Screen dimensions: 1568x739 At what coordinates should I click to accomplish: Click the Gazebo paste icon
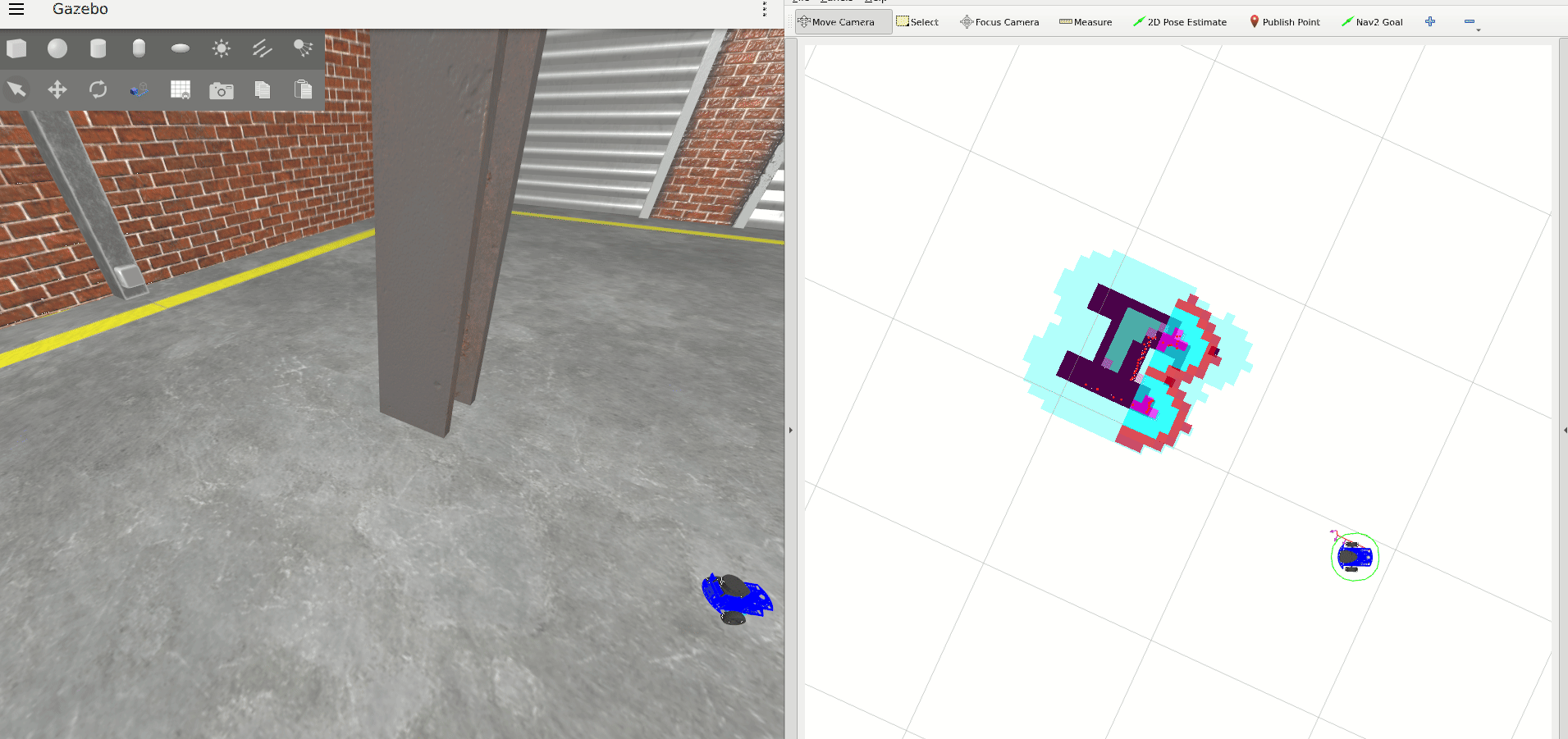303,89
